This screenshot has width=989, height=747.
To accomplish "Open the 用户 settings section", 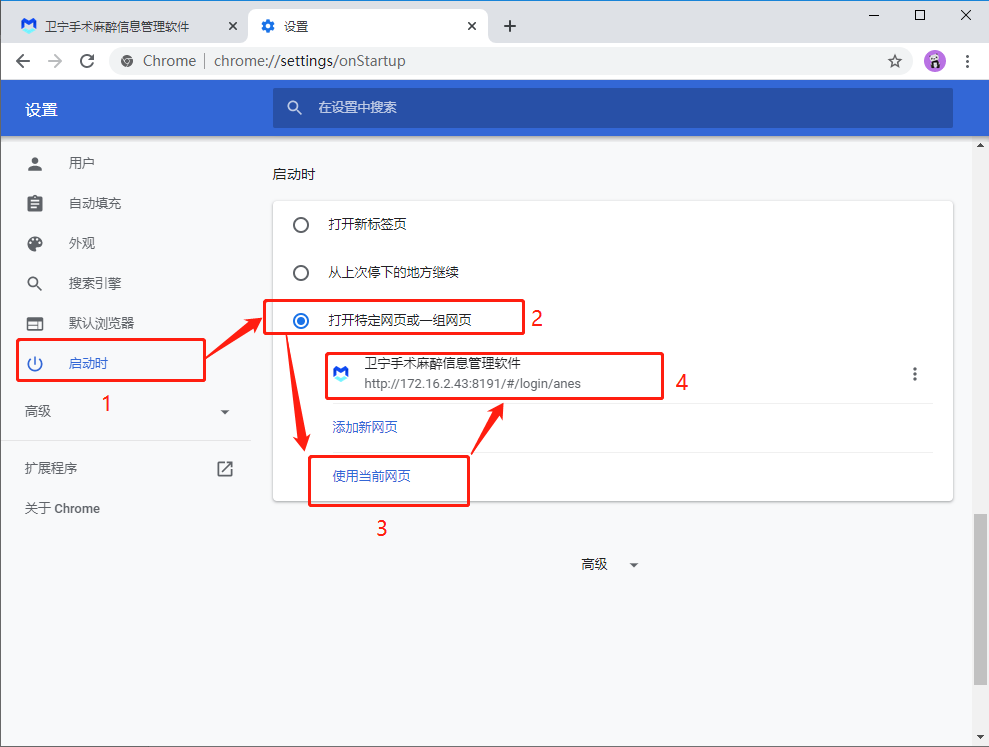I will 81,163.
